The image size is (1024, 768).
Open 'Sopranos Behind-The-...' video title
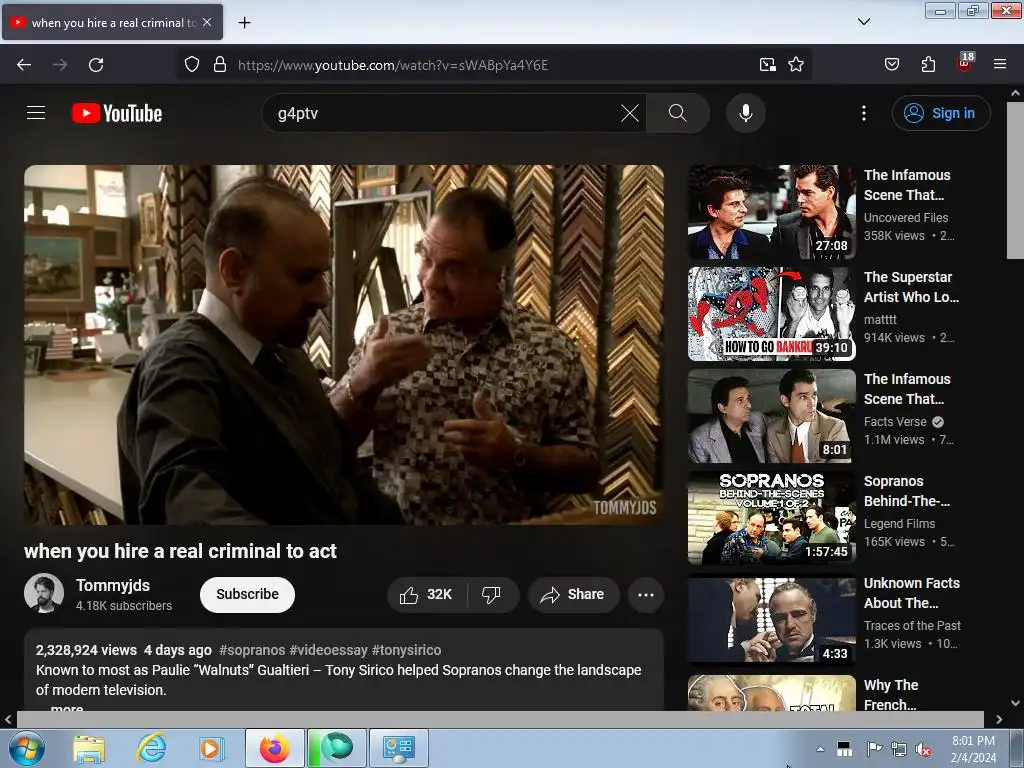[906, 490]
